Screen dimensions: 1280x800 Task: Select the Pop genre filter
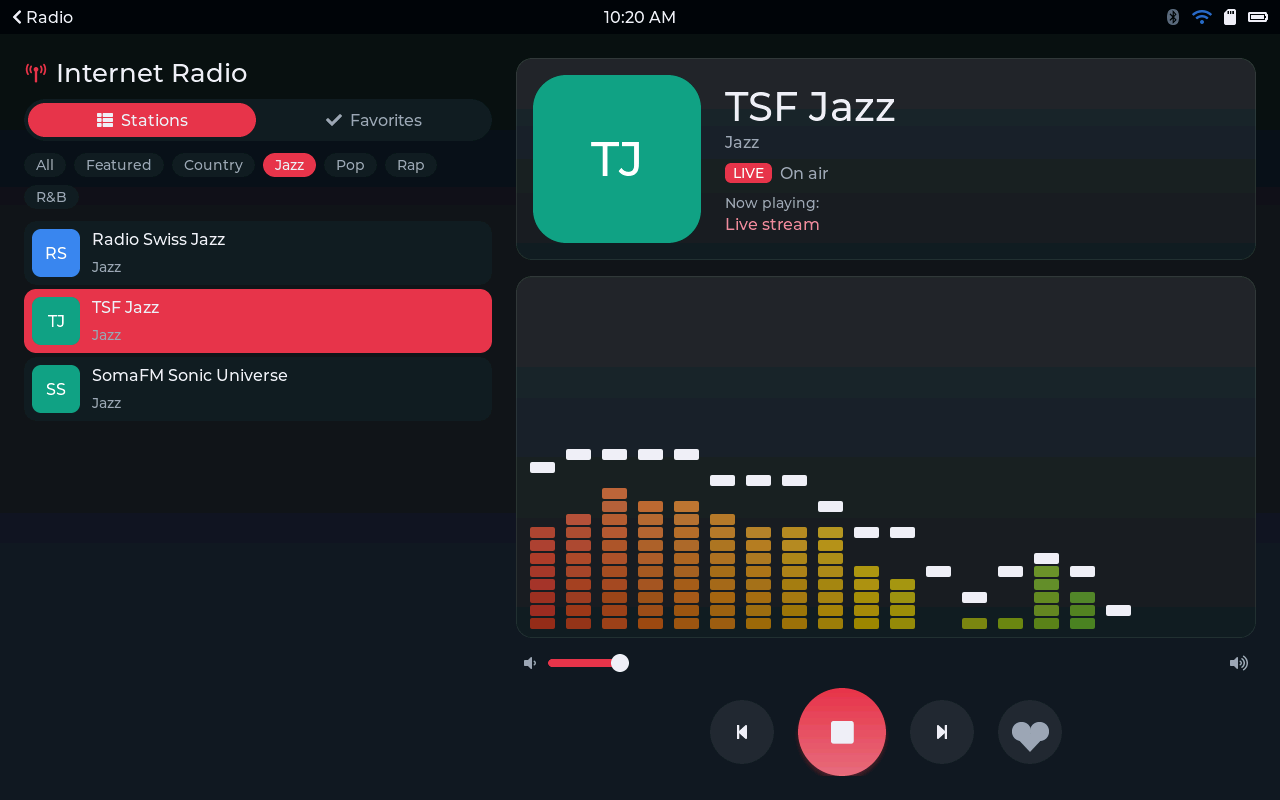point(350,165)
